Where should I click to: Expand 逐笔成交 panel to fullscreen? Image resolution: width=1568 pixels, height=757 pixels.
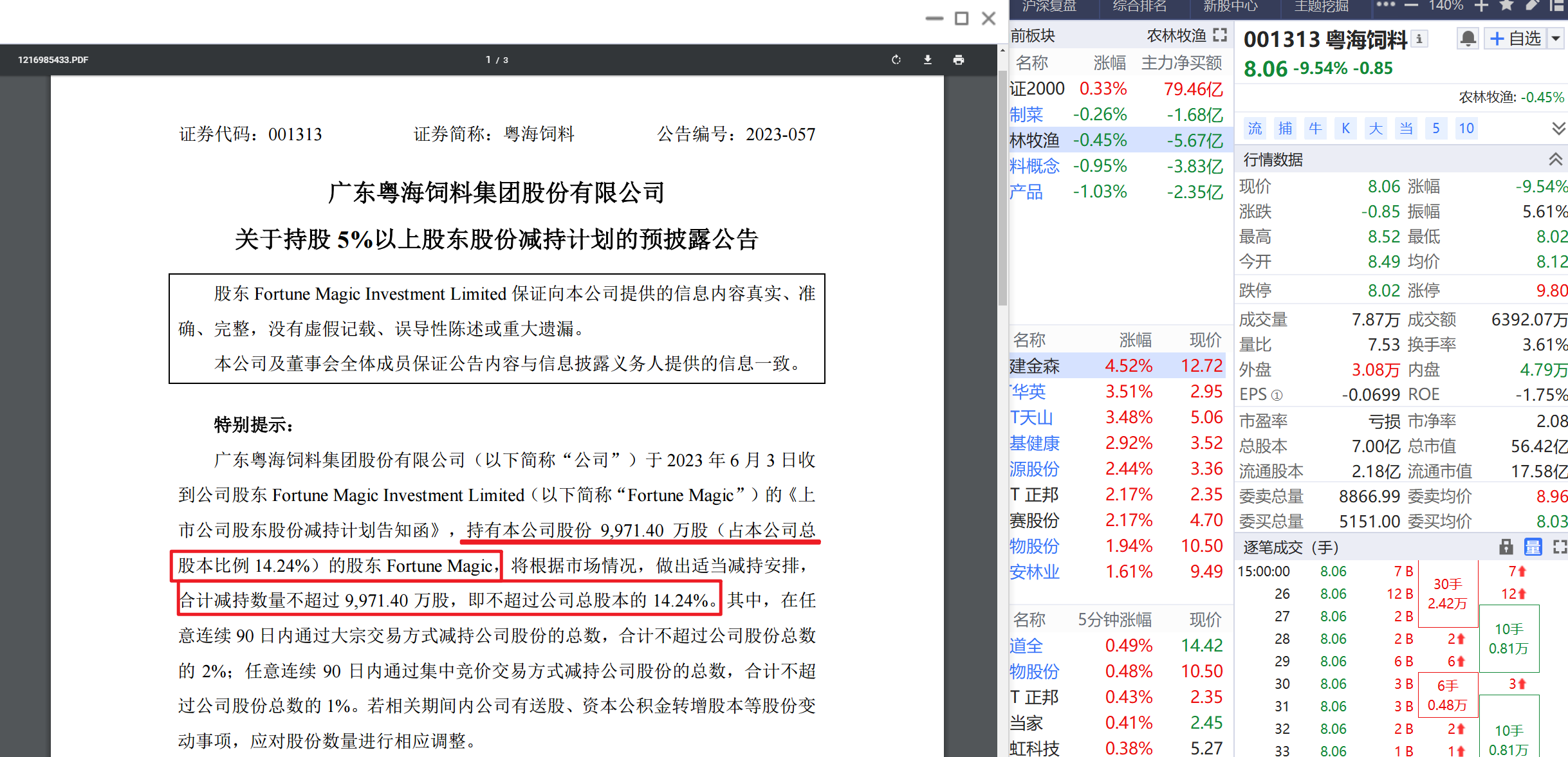1560,547
